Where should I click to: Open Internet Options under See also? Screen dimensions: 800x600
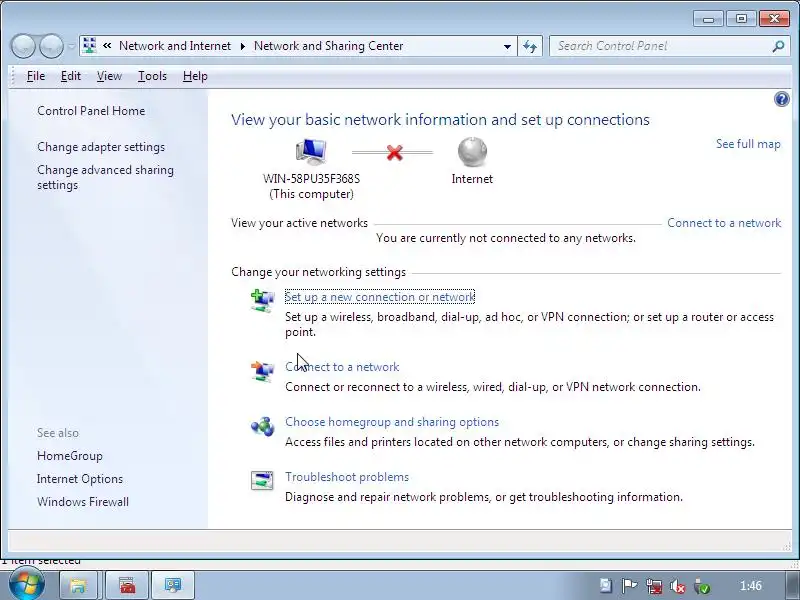80,479
